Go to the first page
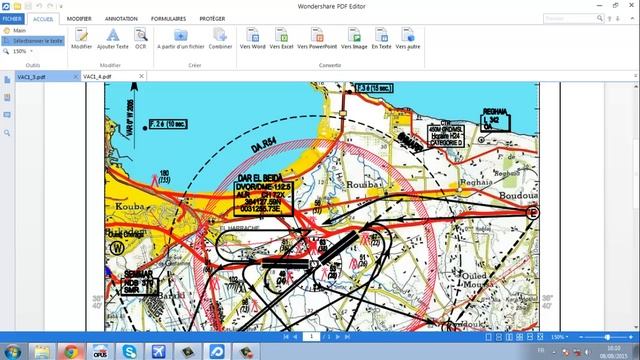The width and height of the screenshot is (640, 360). point(286,337)
